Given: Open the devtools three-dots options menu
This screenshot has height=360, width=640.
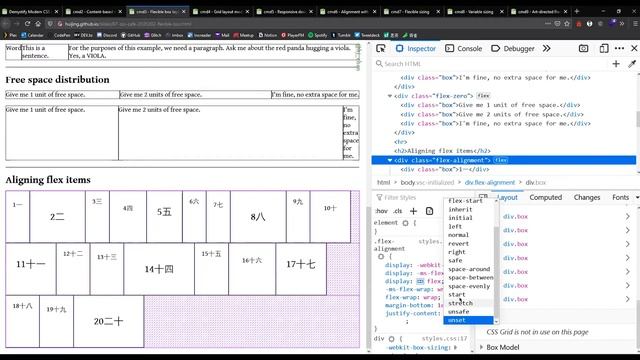Looking at the screenshot, I should click(619, 49).
